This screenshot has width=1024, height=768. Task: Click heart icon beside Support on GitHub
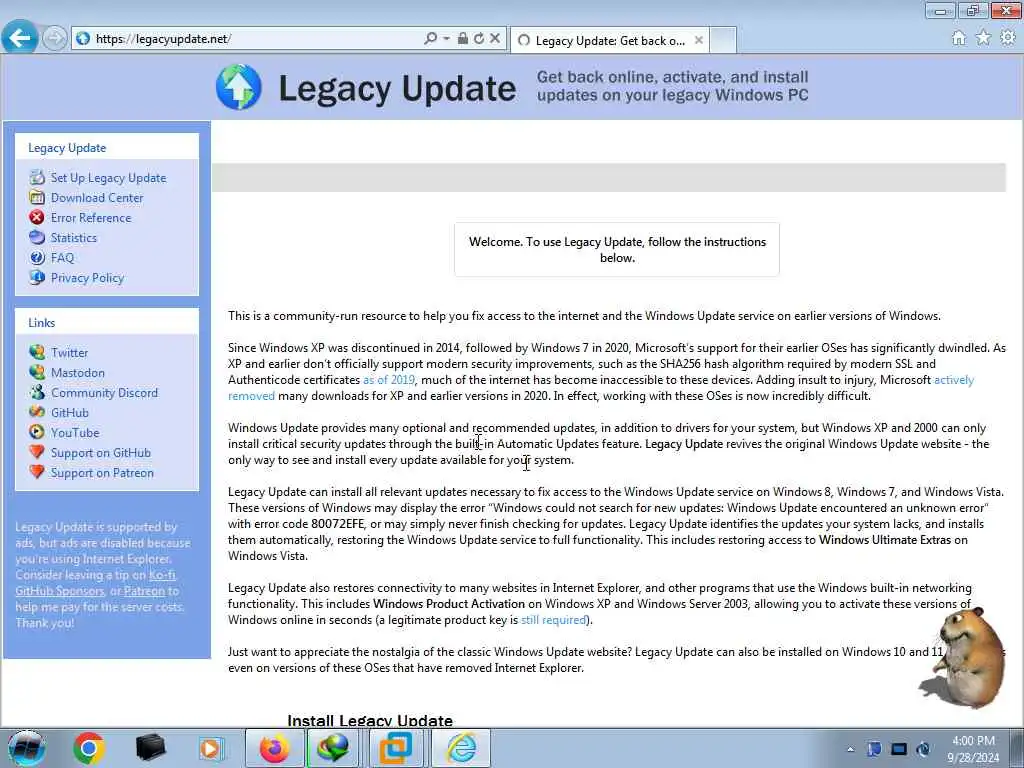(x=37, y=452)
